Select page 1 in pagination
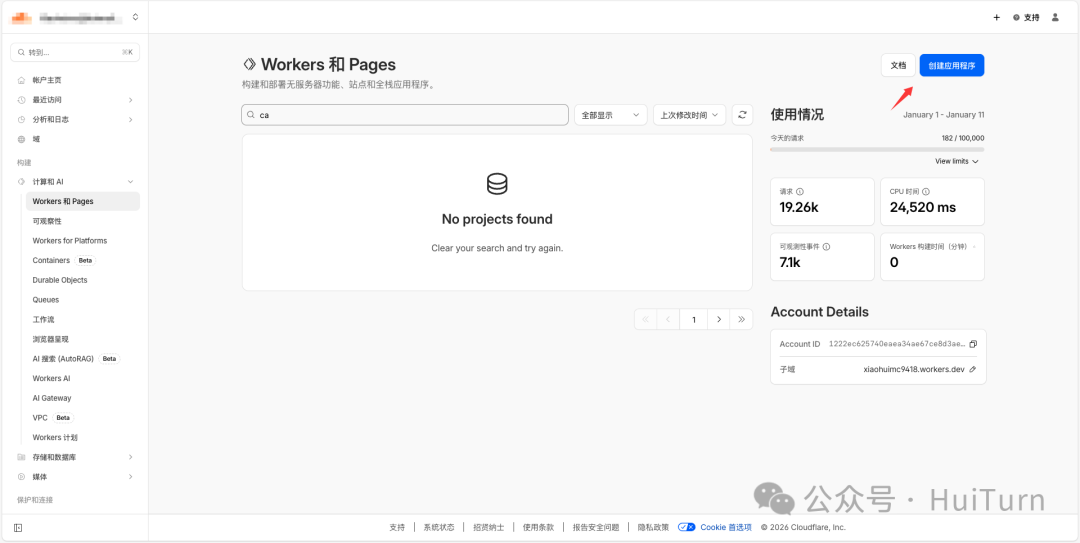This screenshot has height=543, width=1080. (x=694, y=320)
